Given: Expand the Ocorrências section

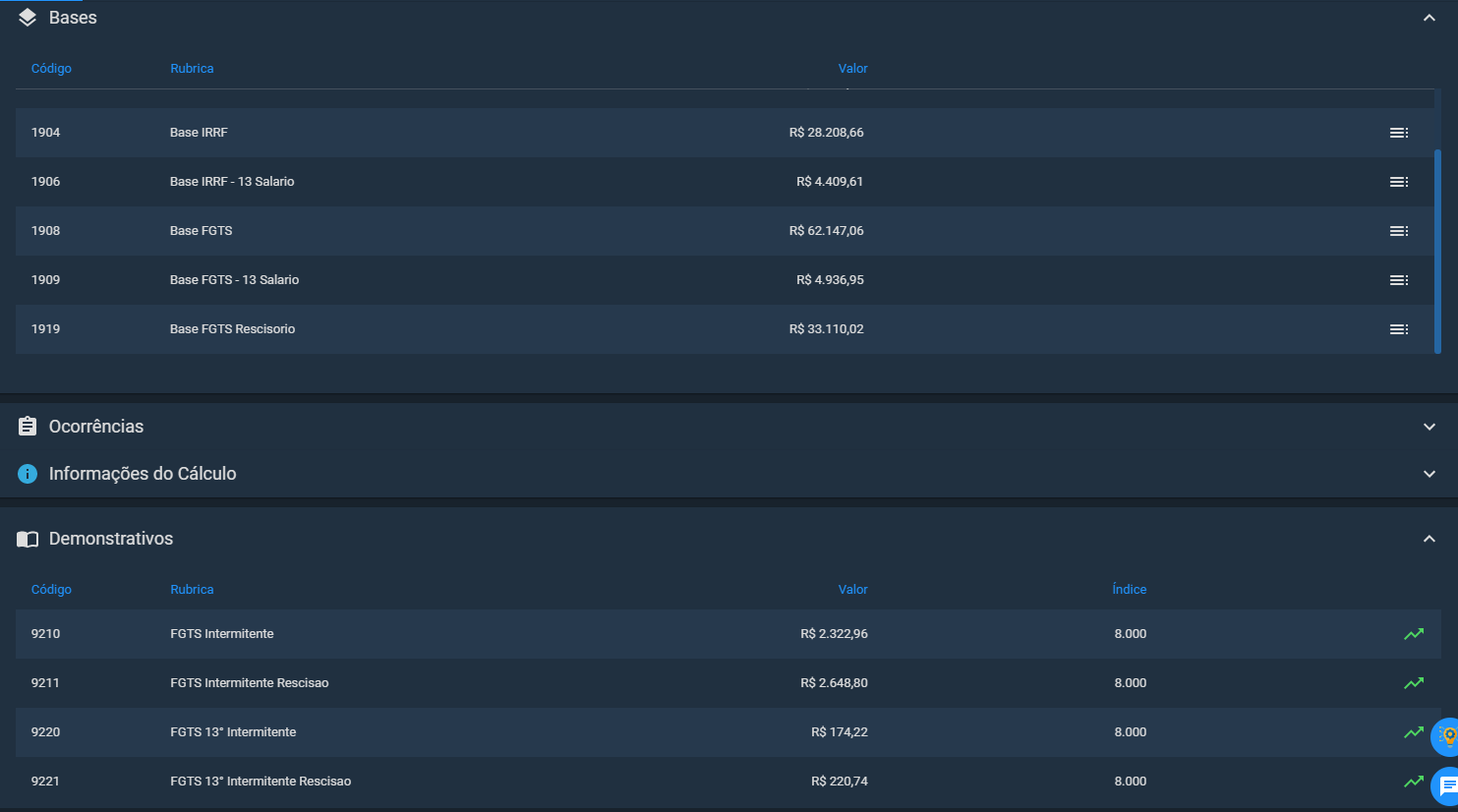Looking at the screenshot, I should [x=1429, y=427].
